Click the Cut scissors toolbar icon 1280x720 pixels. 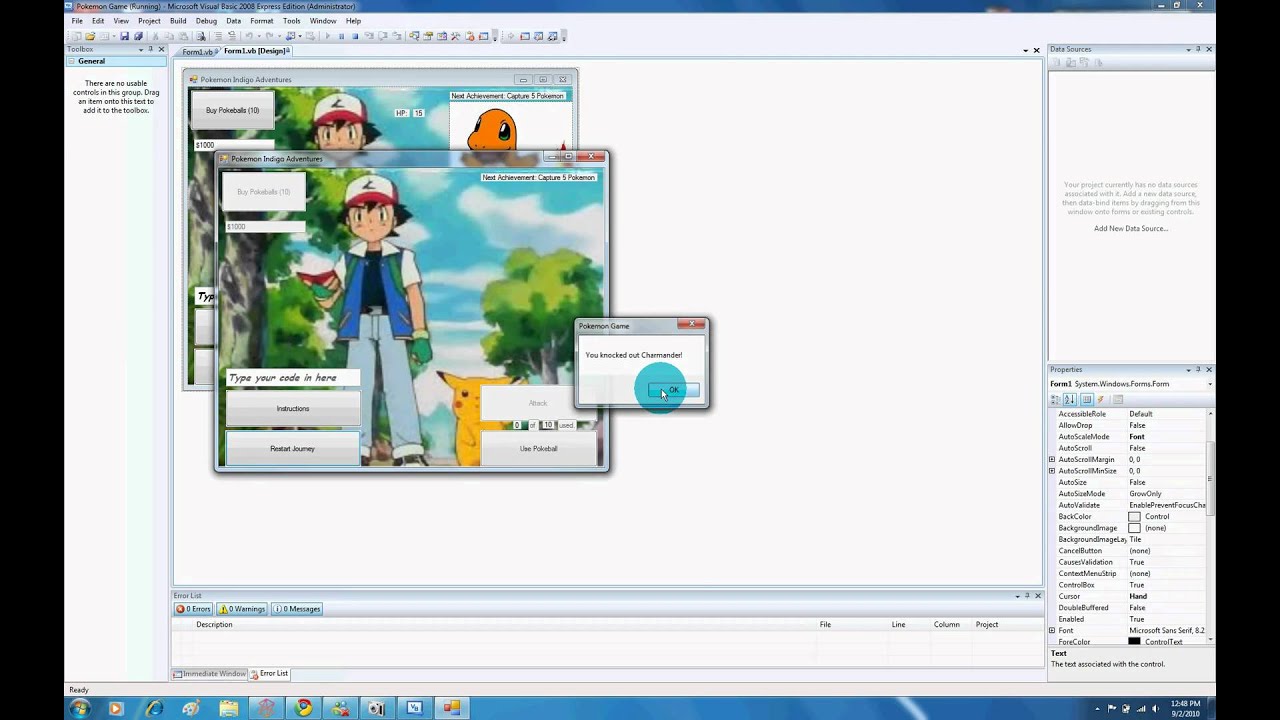(155, 36)
